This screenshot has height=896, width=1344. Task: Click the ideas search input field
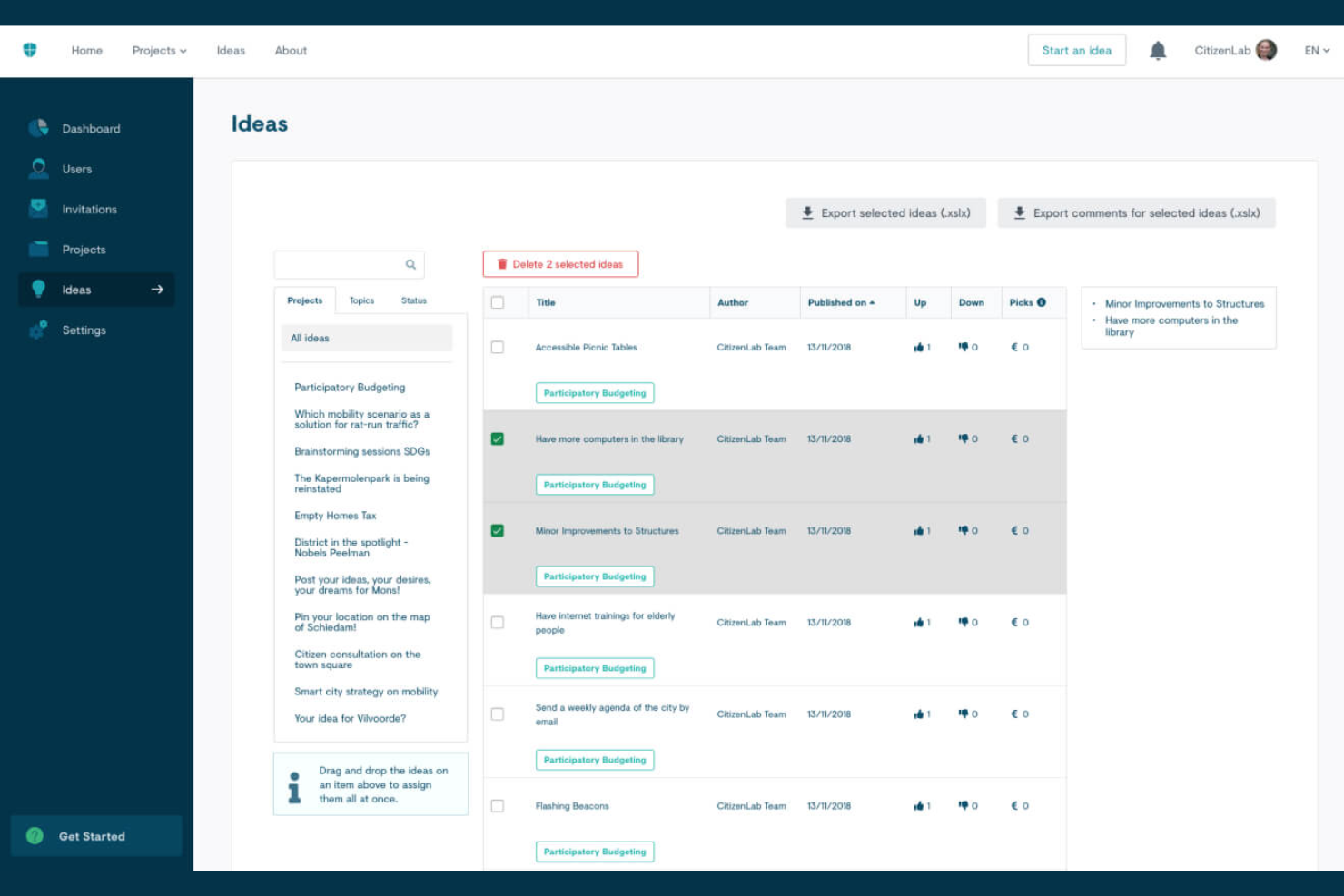[349, 264]
